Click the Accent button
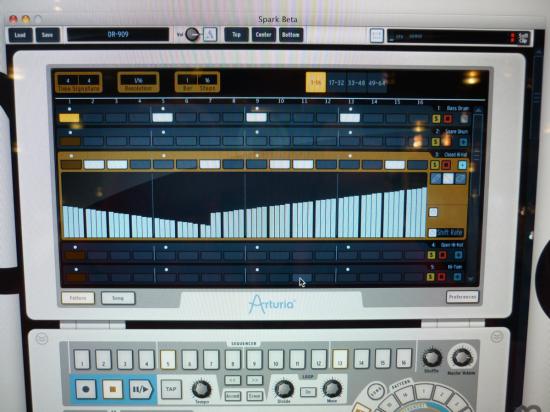The image size is (550, 412). pos(232,396)
